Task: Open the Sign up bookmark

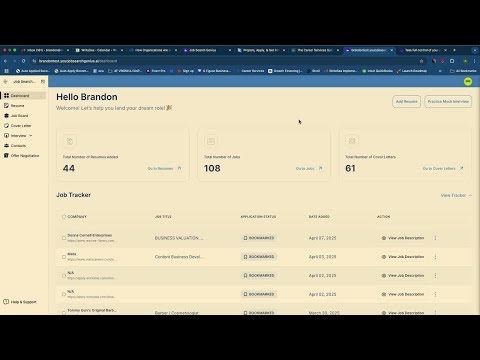Action: pos(186,71)
